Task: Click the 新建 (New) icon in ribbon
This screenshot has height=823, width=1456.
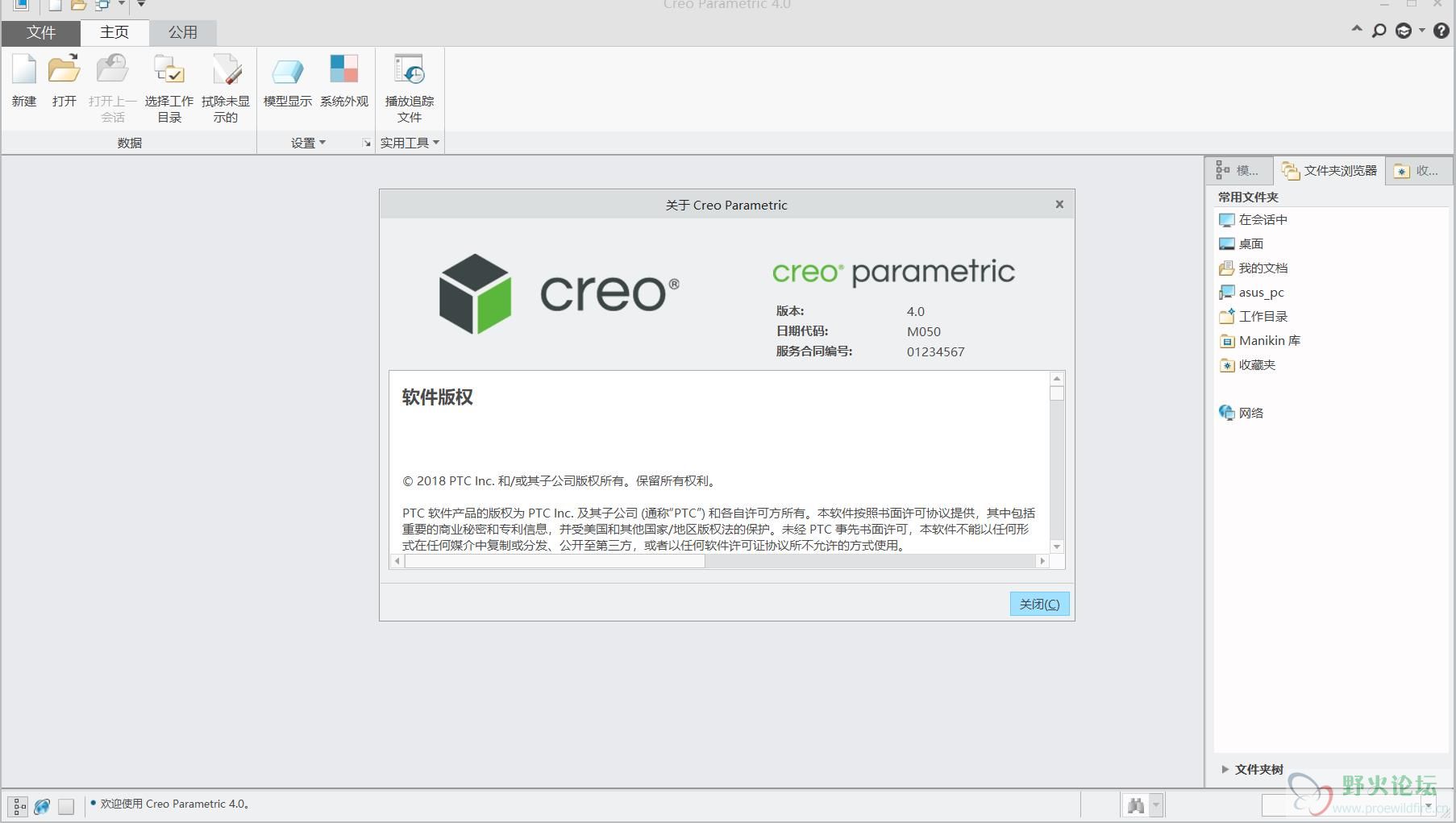Action: (24, 70)
